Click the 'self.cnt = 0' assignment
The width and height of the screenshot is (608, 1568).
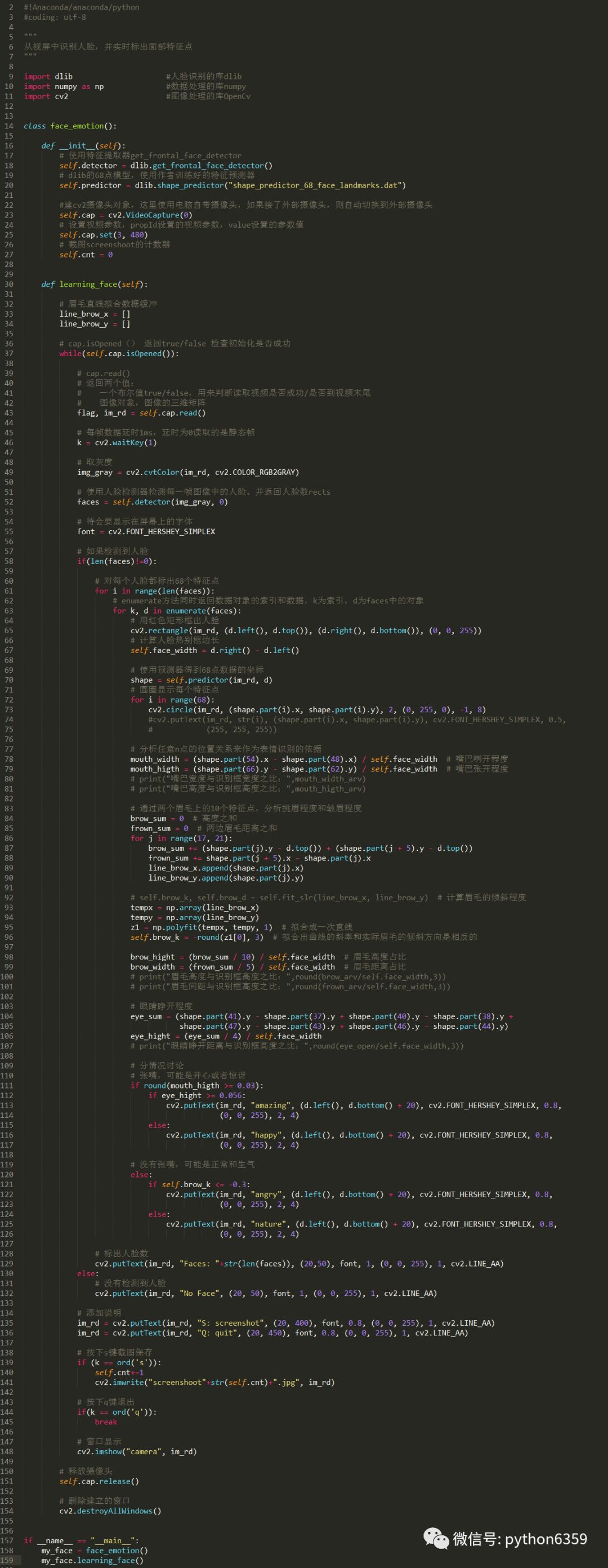(x=86, y=255)
